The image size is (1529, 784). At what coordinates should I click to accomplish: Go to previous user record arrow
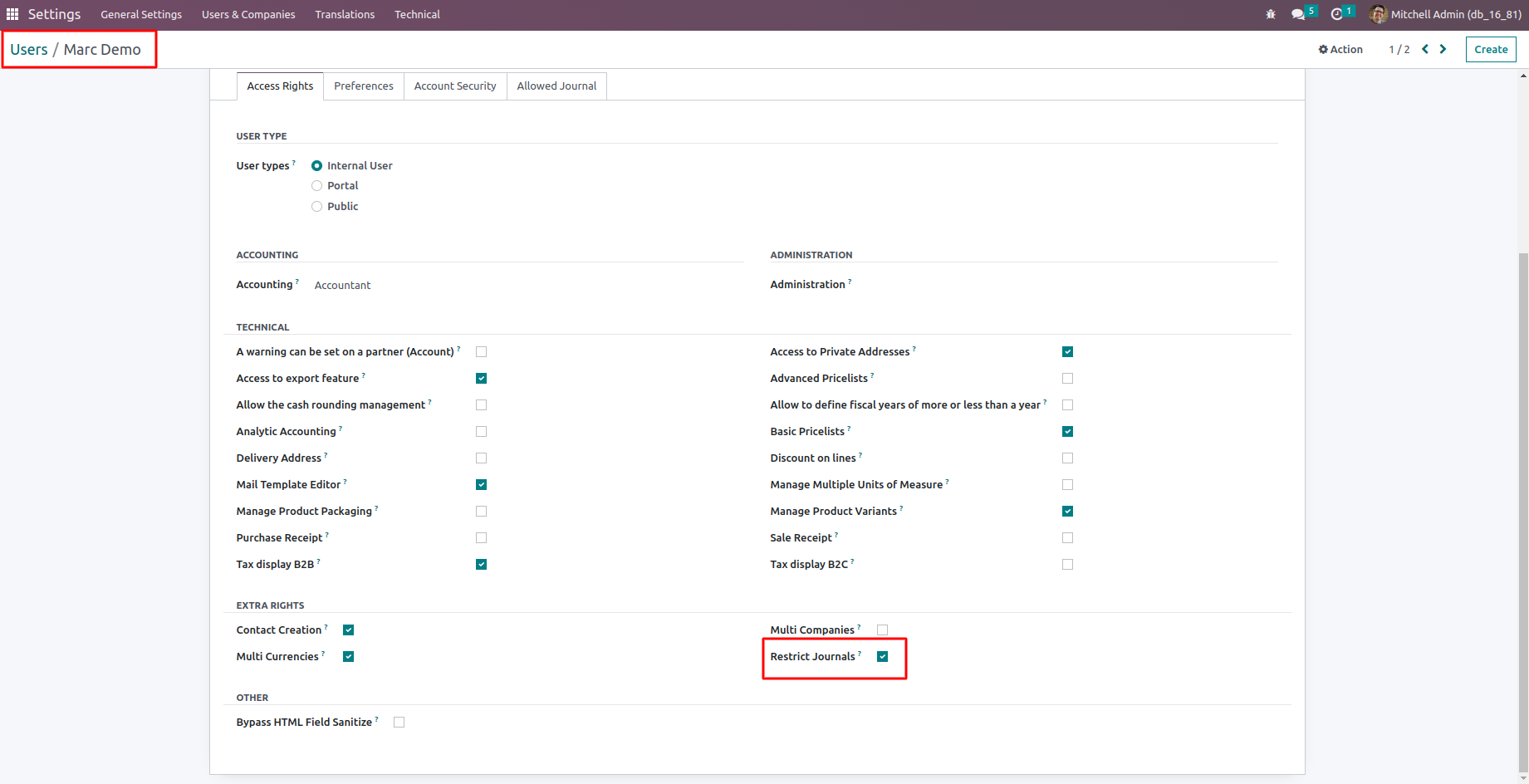click(1425, 49)
